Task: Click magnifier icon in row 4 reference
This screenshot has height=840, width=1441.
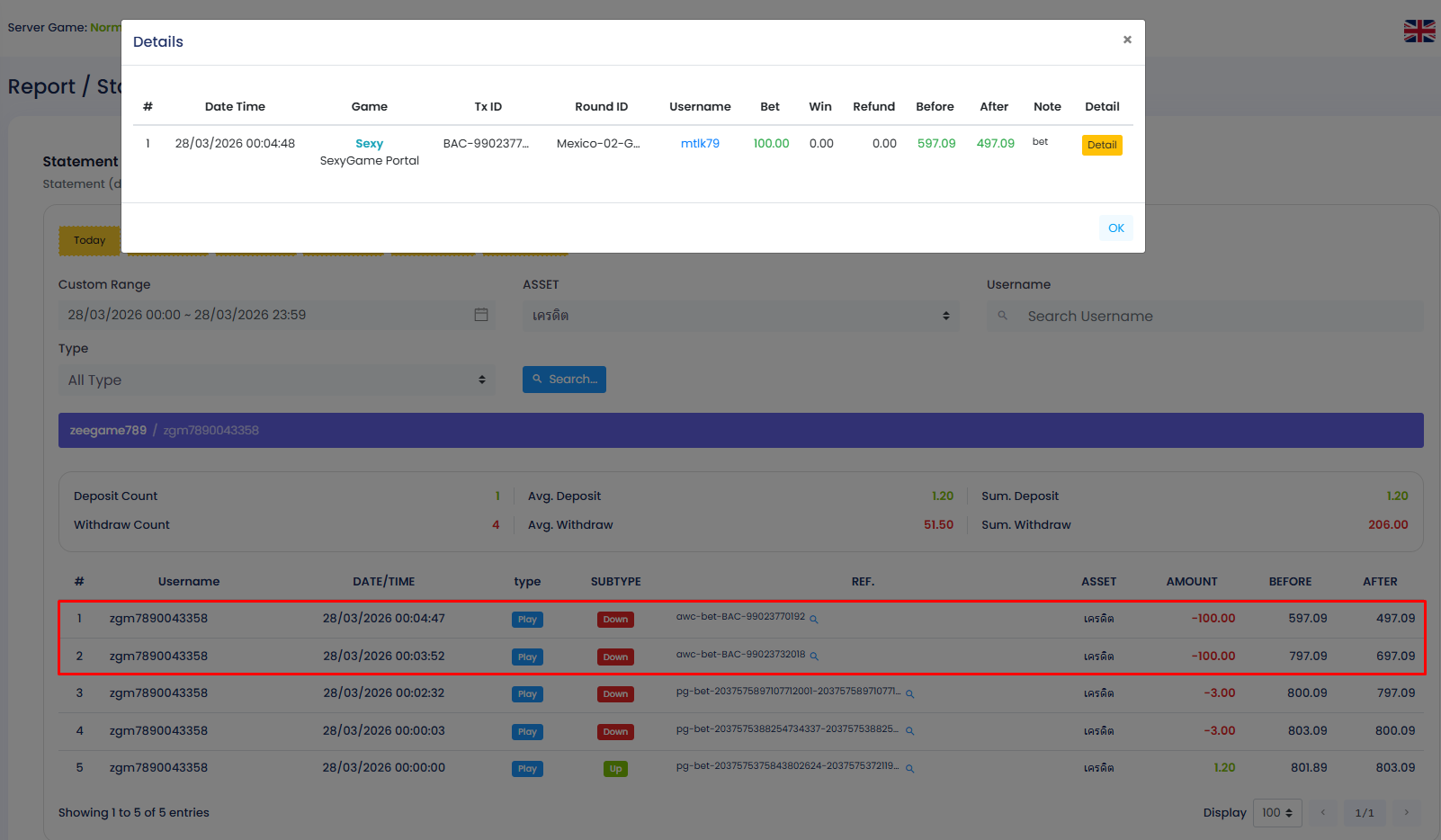Action: pos(909,731)
